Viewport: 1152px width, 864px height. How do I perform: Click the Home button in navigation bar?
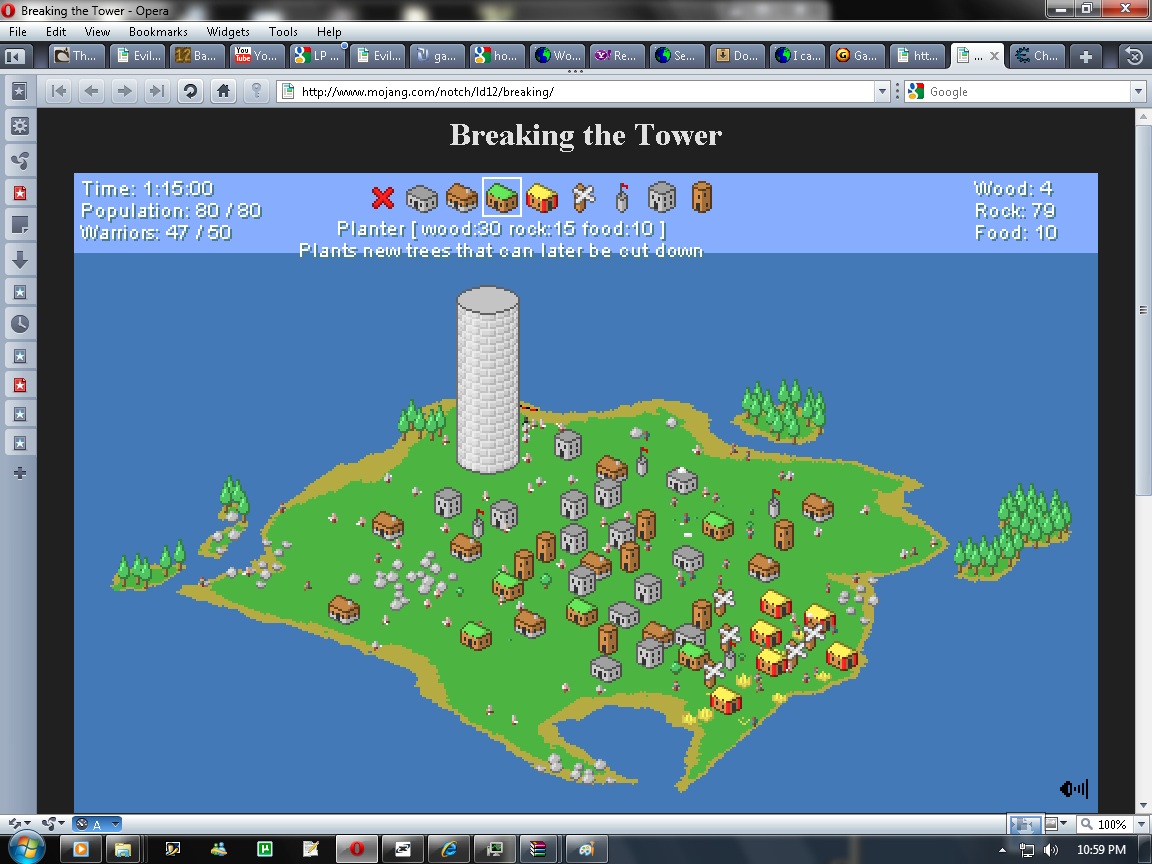coord(224,92)
